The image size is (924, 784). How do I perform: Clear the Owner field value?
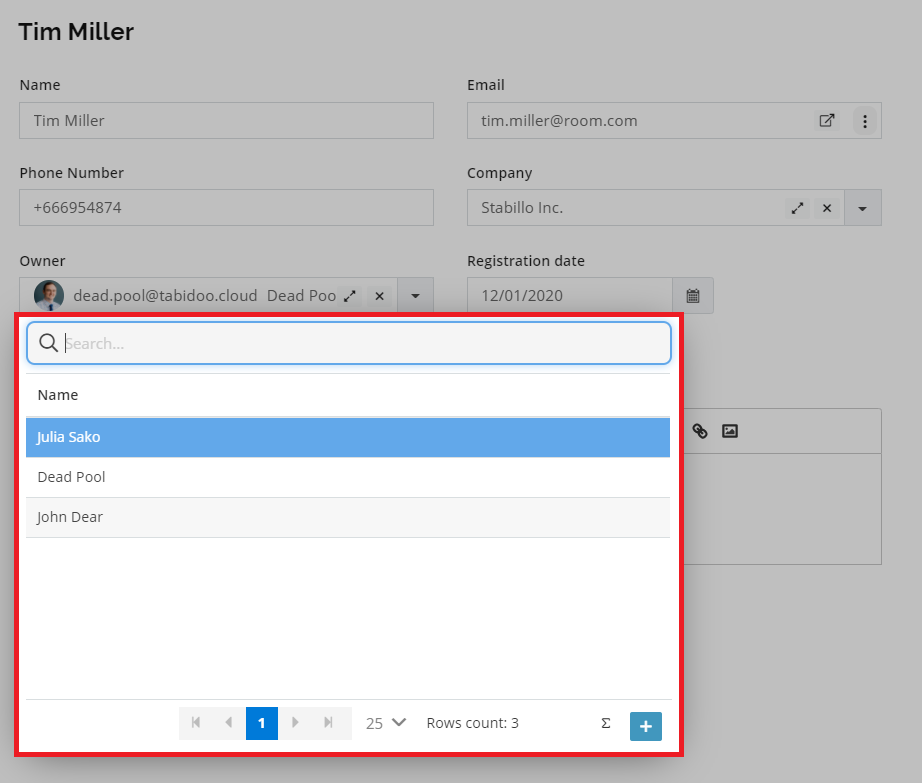380,296
